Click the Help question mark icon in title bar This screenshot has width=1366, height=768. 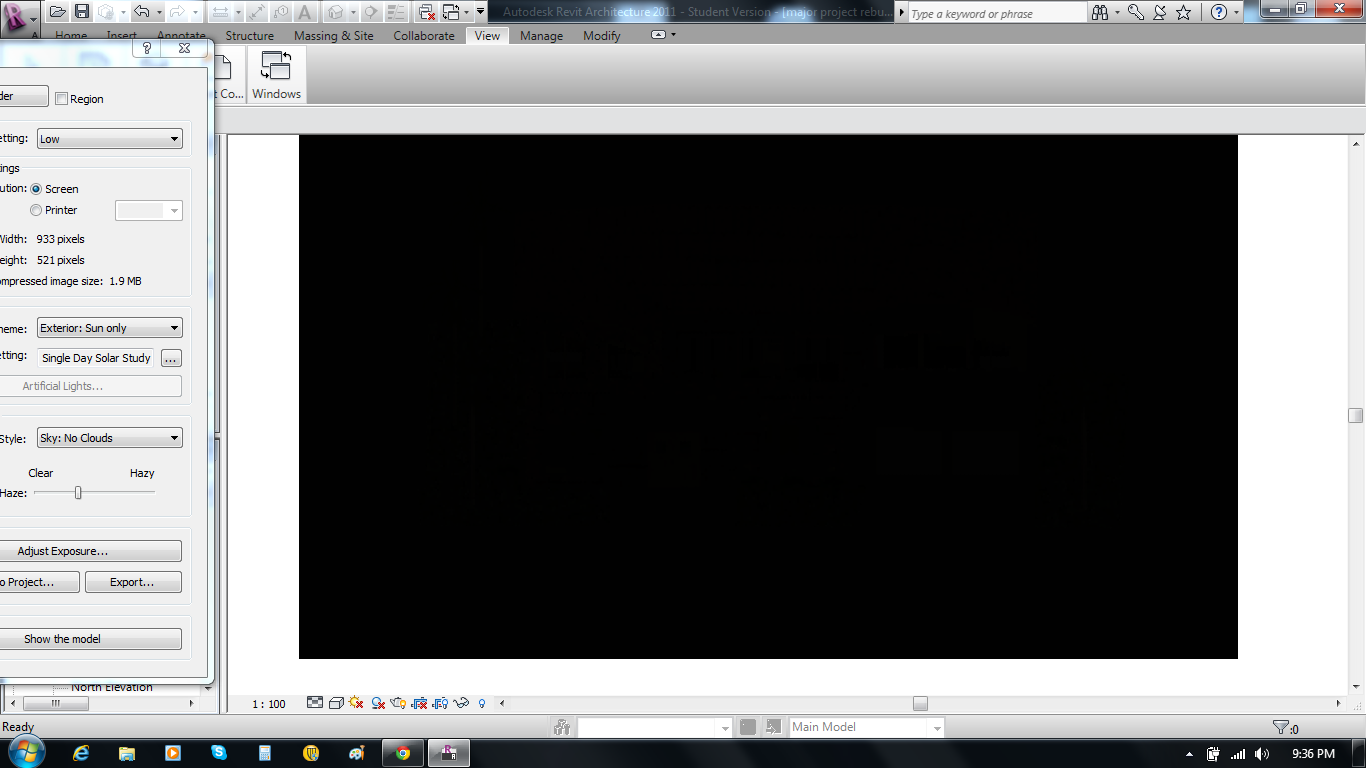click(1218, 12)
